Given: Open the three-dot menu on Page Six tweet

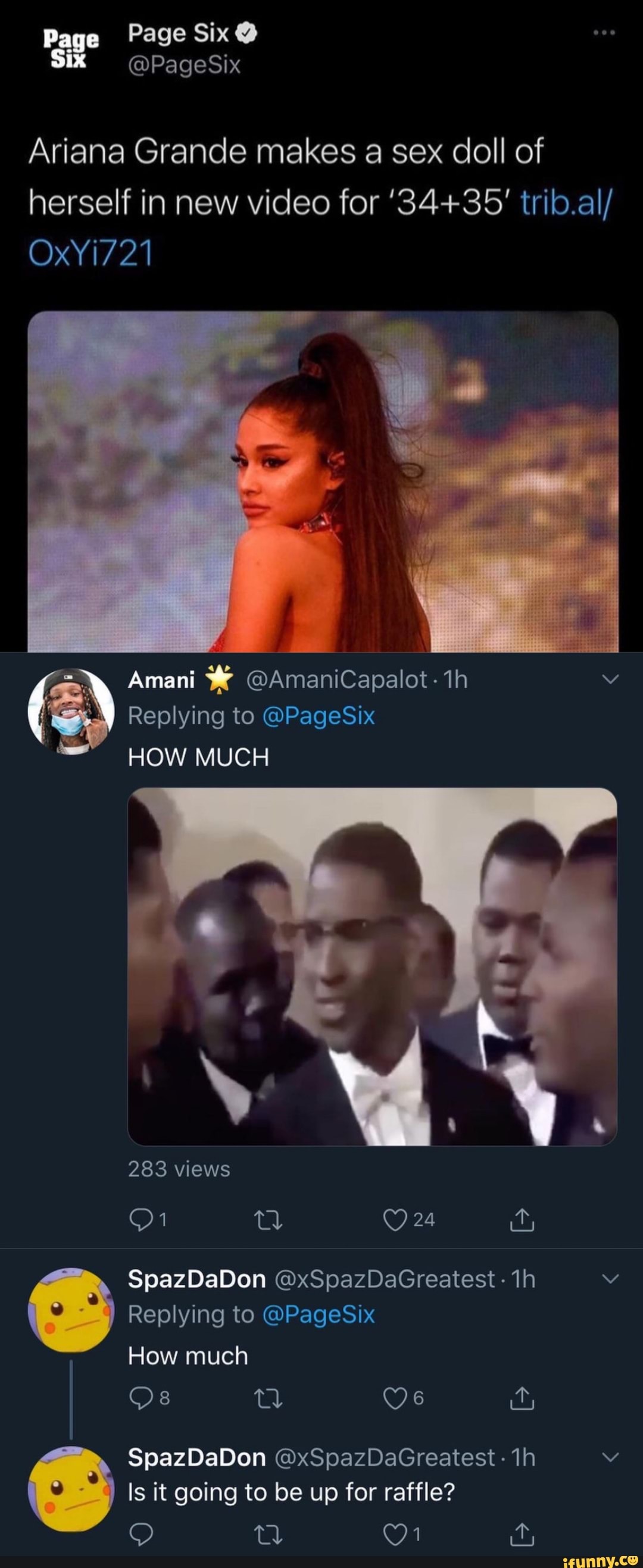Looking at the screenshot, I should [605, 33].
